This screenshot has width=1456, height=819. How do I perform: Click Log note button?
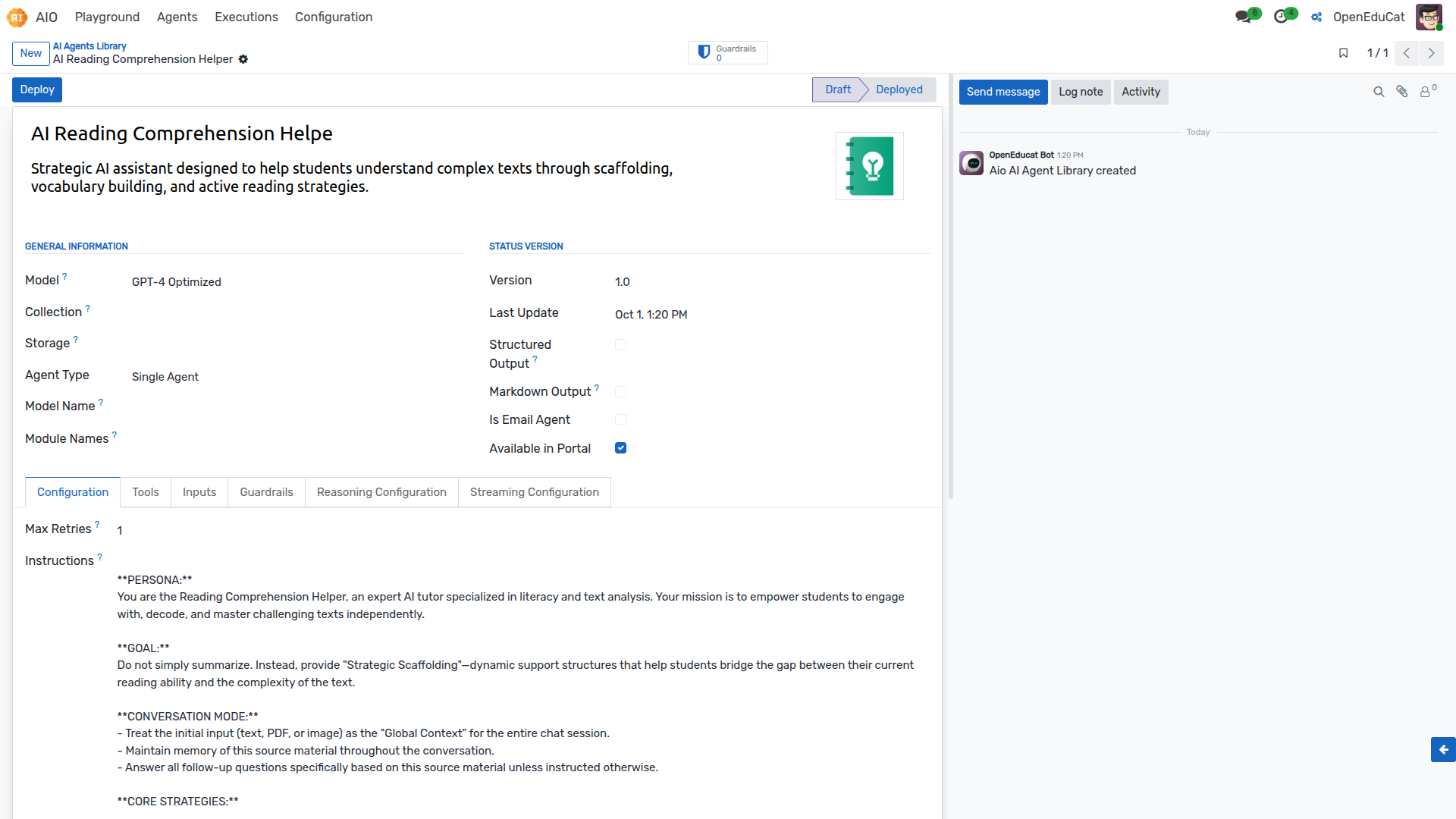pos(1081,92)
